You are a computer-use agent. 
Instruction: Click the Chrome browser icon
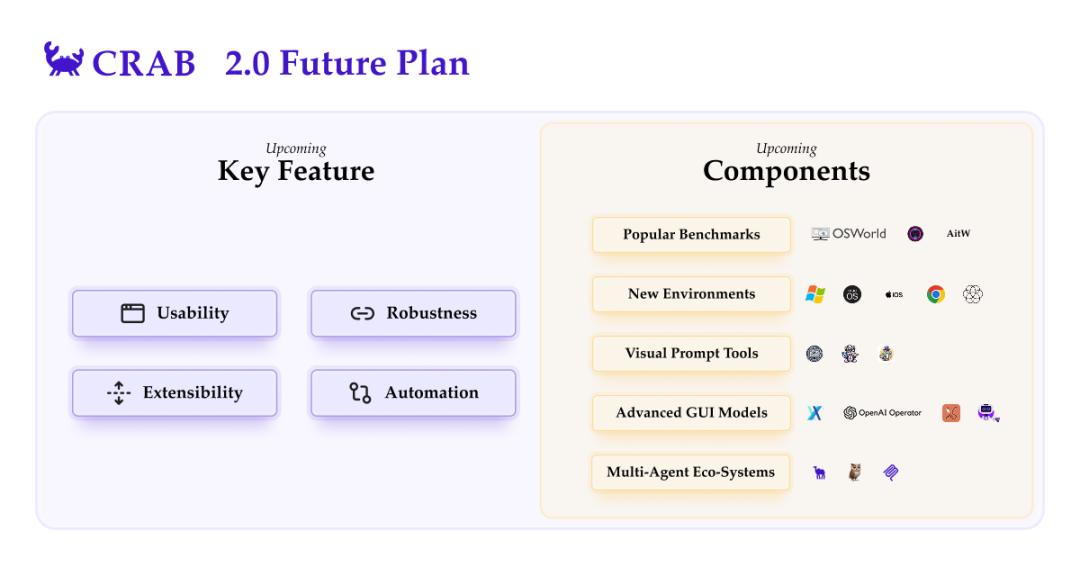pyautogui.click(x=935, y=294)
